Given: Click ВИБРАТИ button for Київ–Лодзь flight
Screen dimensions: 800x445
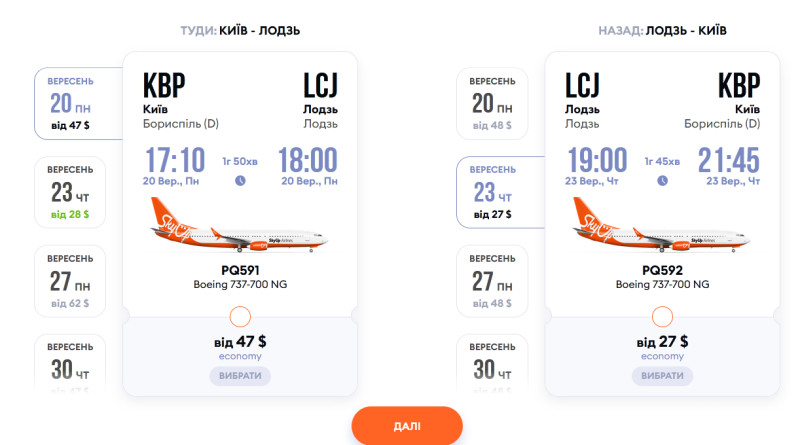Looking at the screenshot, I should coord(240,376).
